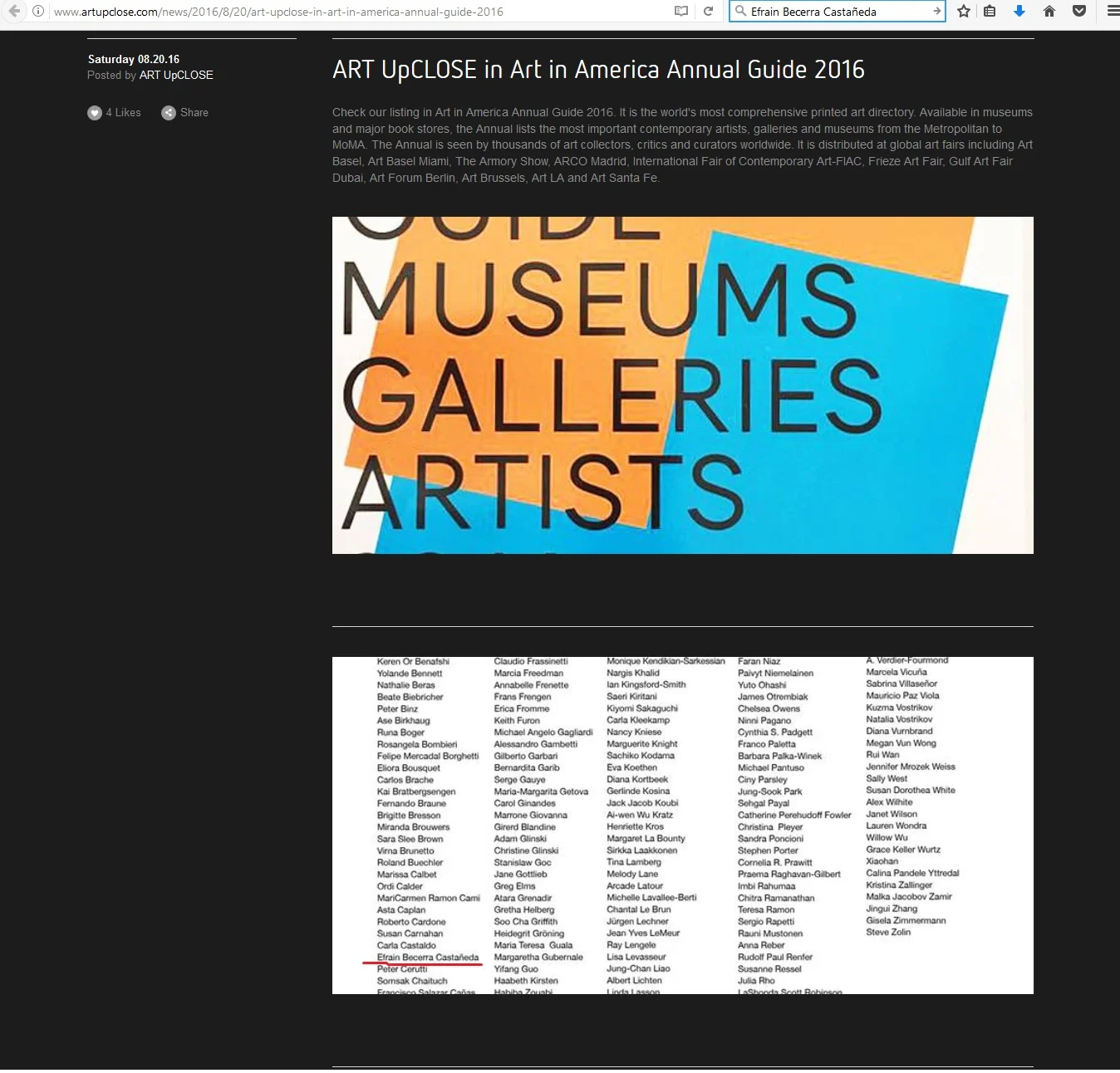
Task: Show bookmarks list icon
Action: (x=990, y=12)
